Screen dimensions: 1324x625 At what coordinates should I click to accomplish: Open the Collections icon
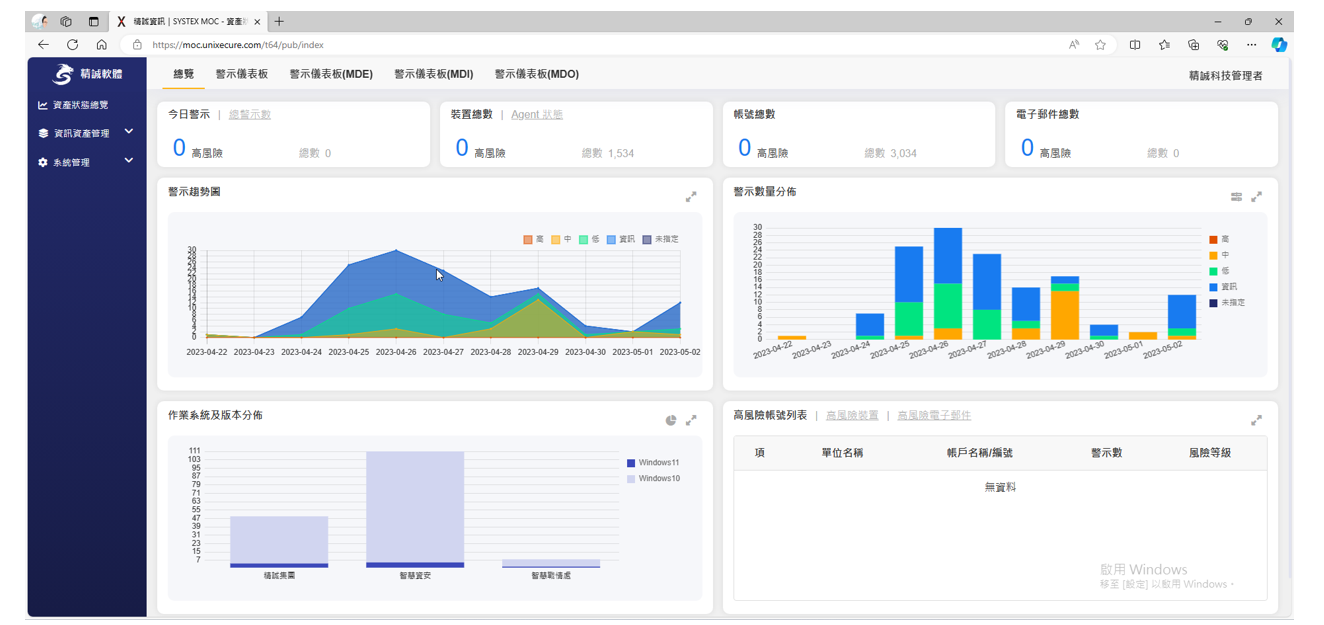1193,45
